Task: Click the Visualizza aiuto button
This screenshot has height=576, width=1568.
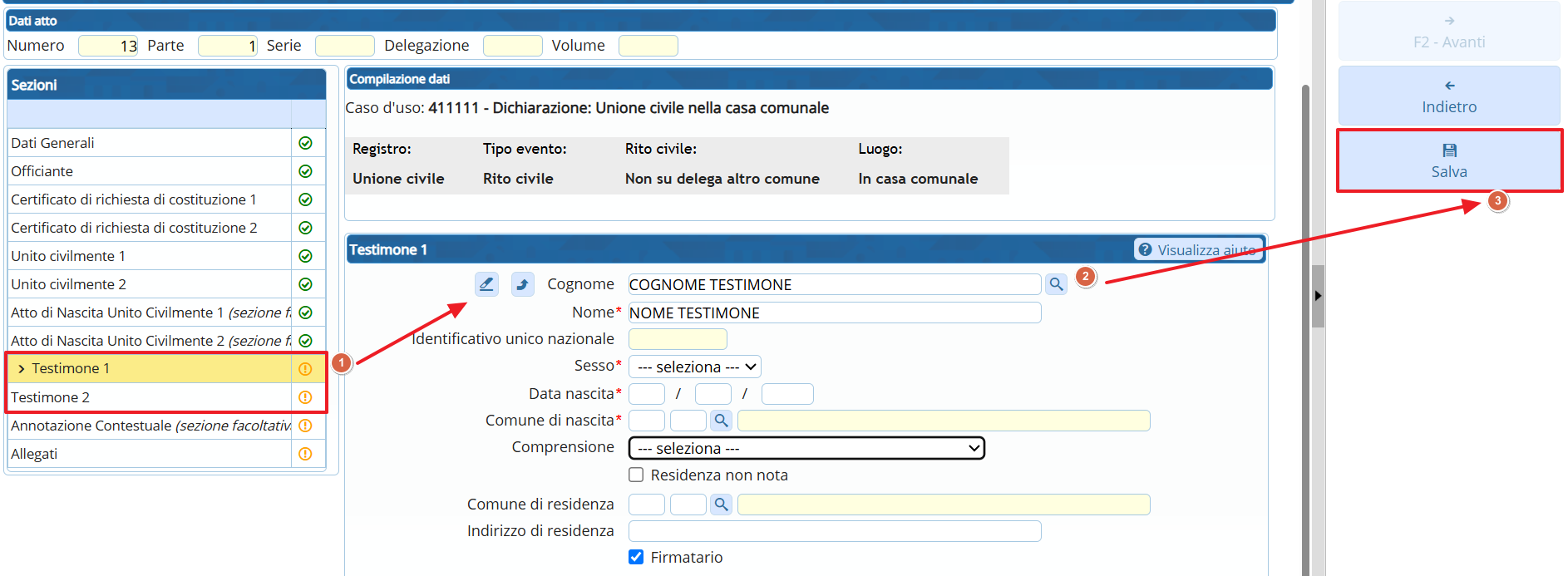Action: (x=1197, y=250)
